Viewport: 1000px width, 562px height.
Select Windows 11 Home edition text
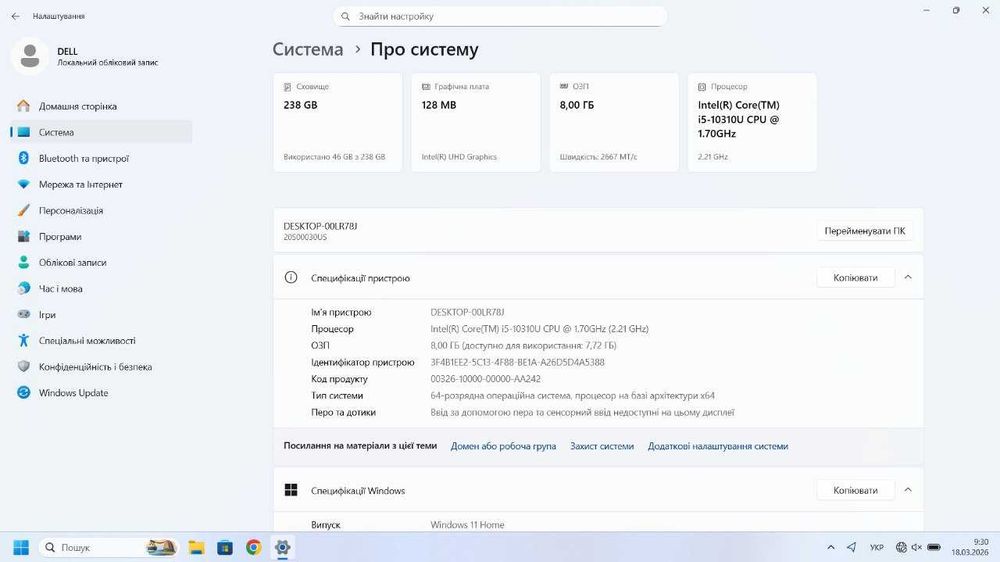point(467,525)
